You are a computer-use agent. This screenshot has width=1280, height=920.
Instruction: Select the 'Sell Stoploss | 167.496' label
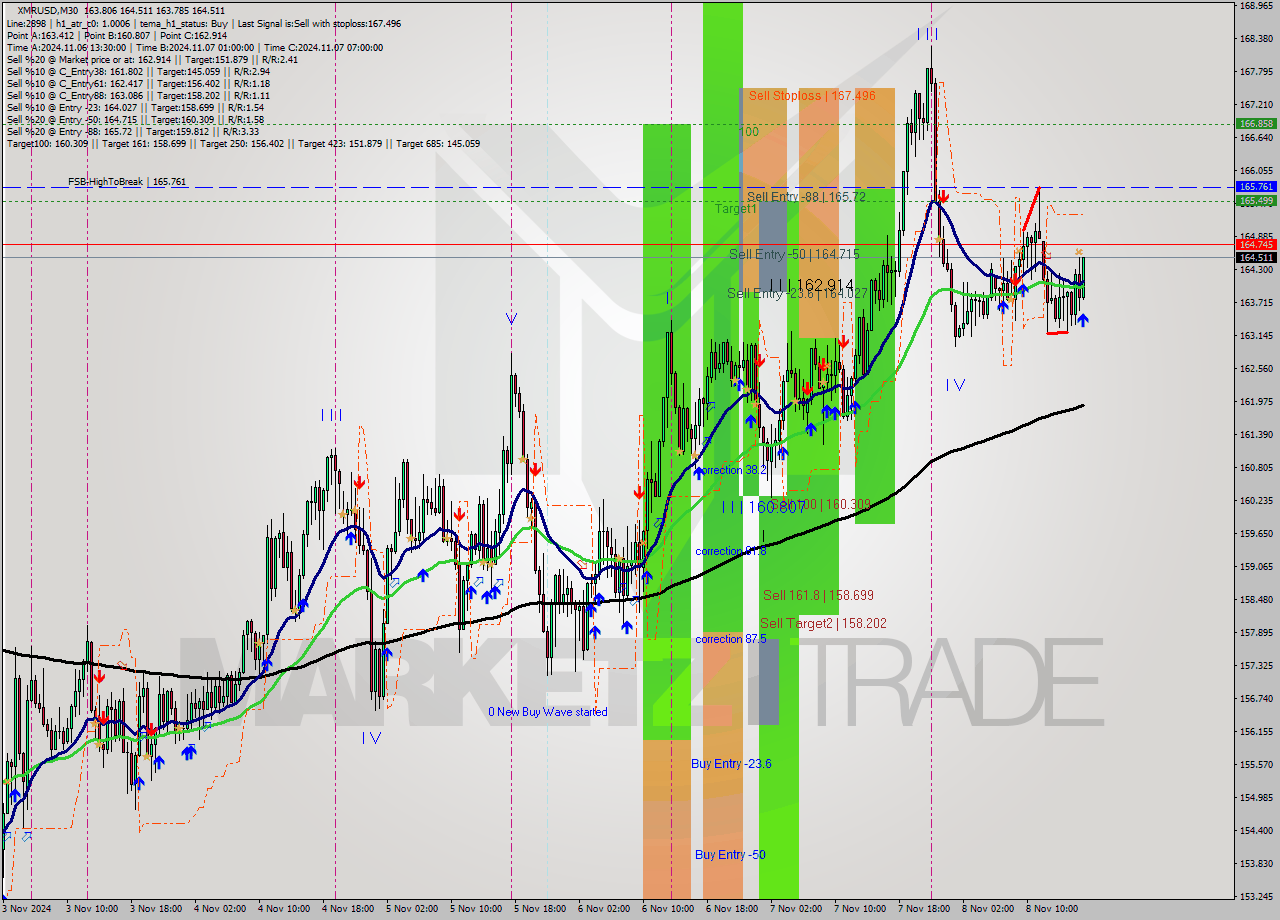click(812, 96)
